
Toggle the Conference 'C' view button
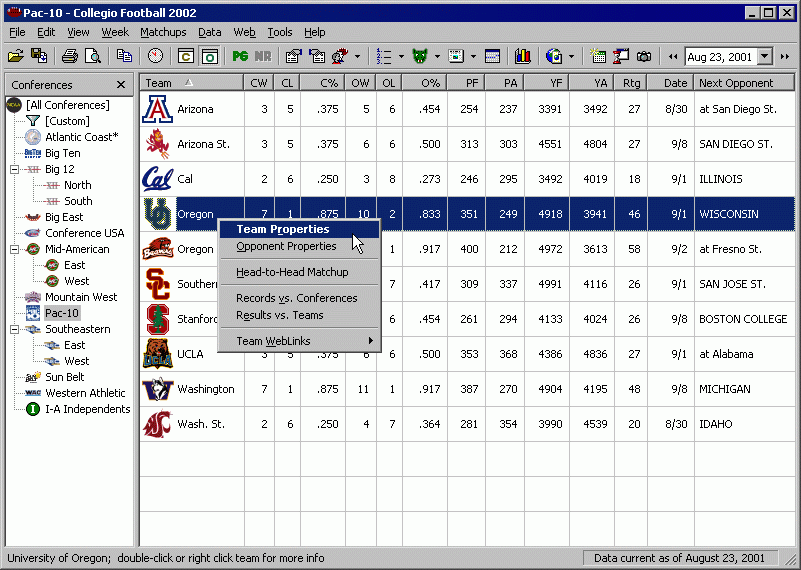tap(186, 56)
